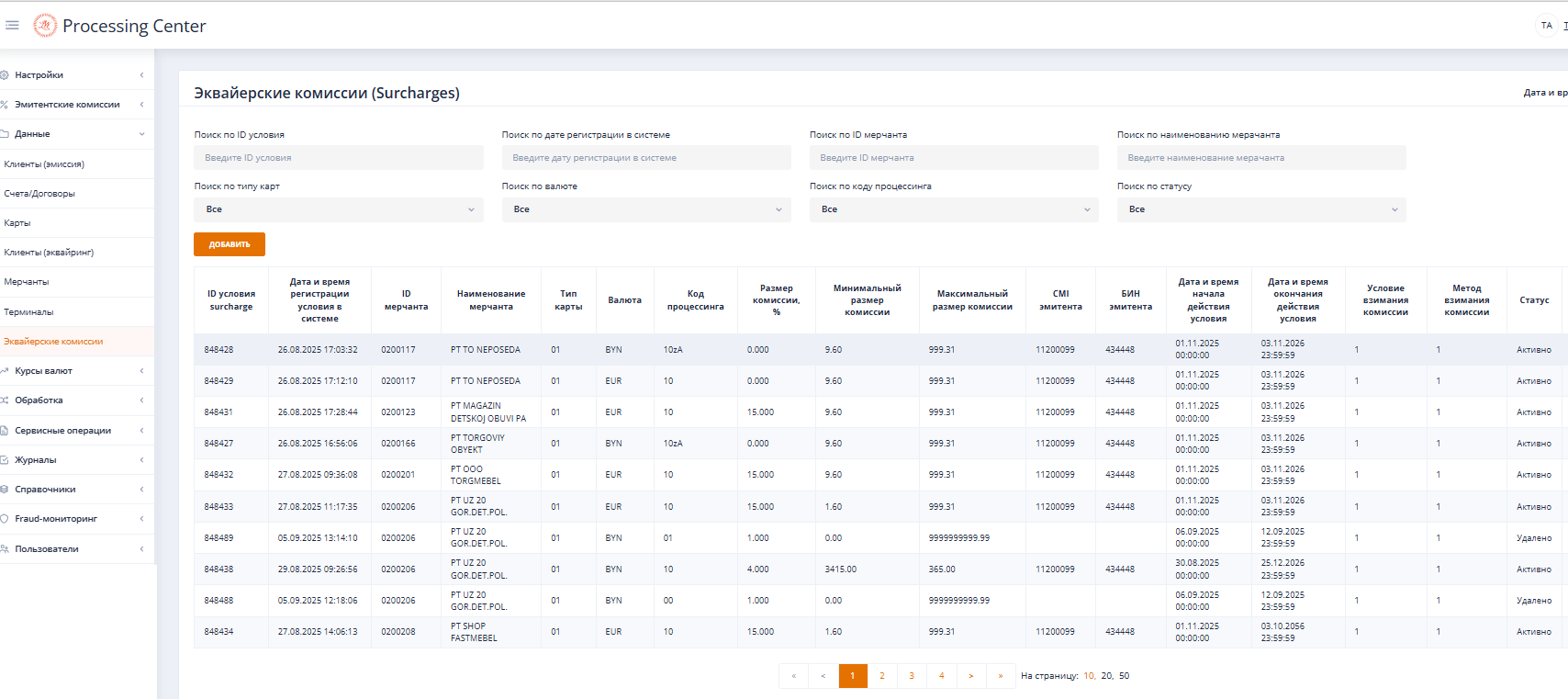The width and height of the screenshot is (1568, 699).
Task: Click the Processing Center logo
Action: coord(44,26)
